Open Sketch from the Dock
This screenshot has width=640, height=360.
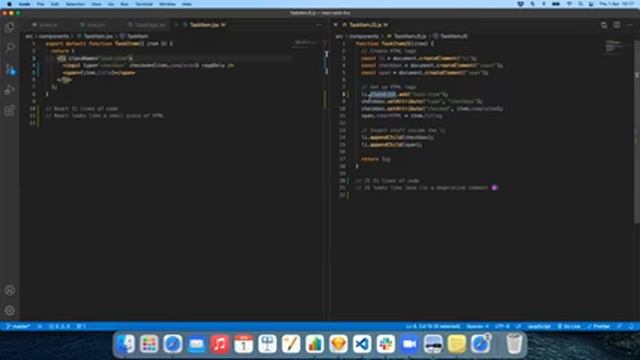click(338, 344)
